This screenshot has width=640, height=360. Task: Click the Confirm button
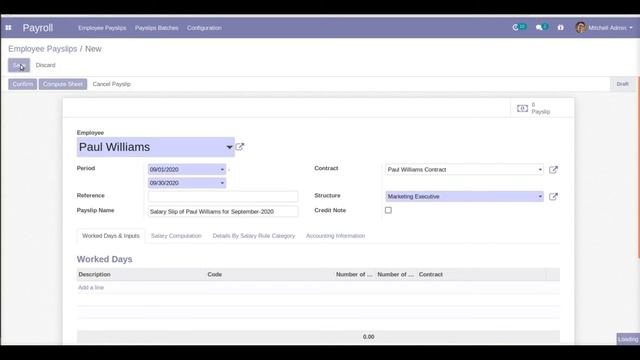pyautogui.click(x=22, y=84)
